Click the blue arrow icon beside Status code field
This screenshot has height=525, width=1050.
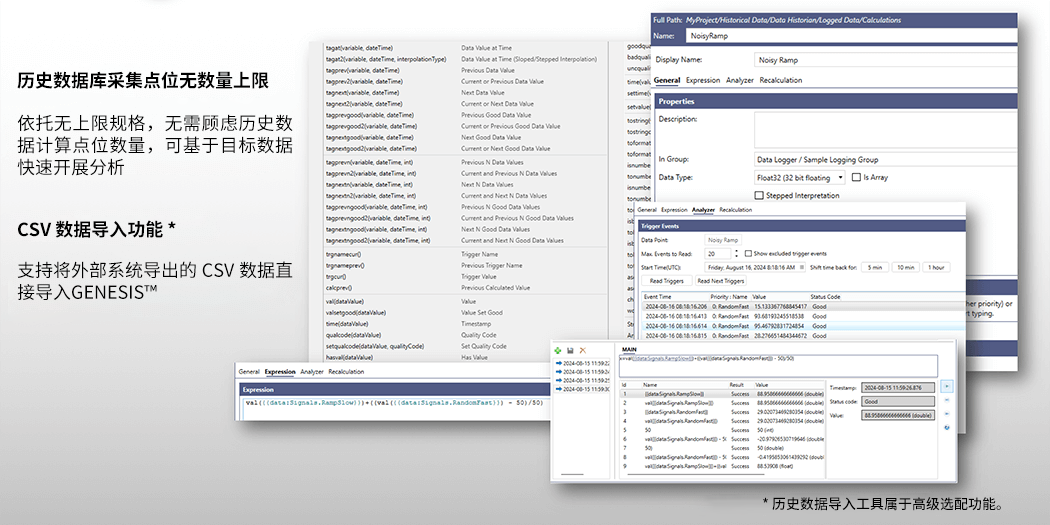tap(947, 401)
